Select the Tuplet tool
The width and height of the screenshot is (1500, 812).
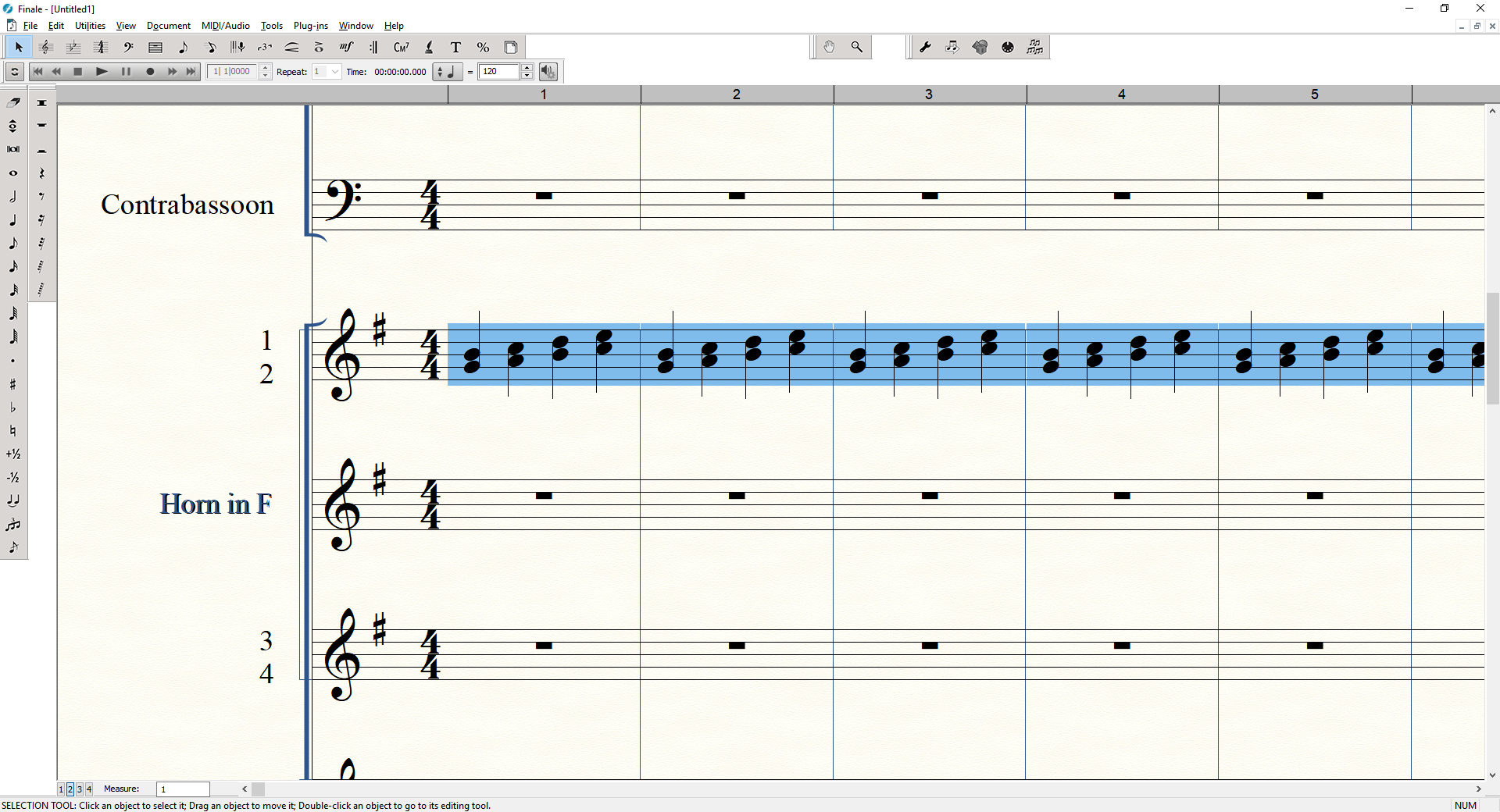(265, 48)
